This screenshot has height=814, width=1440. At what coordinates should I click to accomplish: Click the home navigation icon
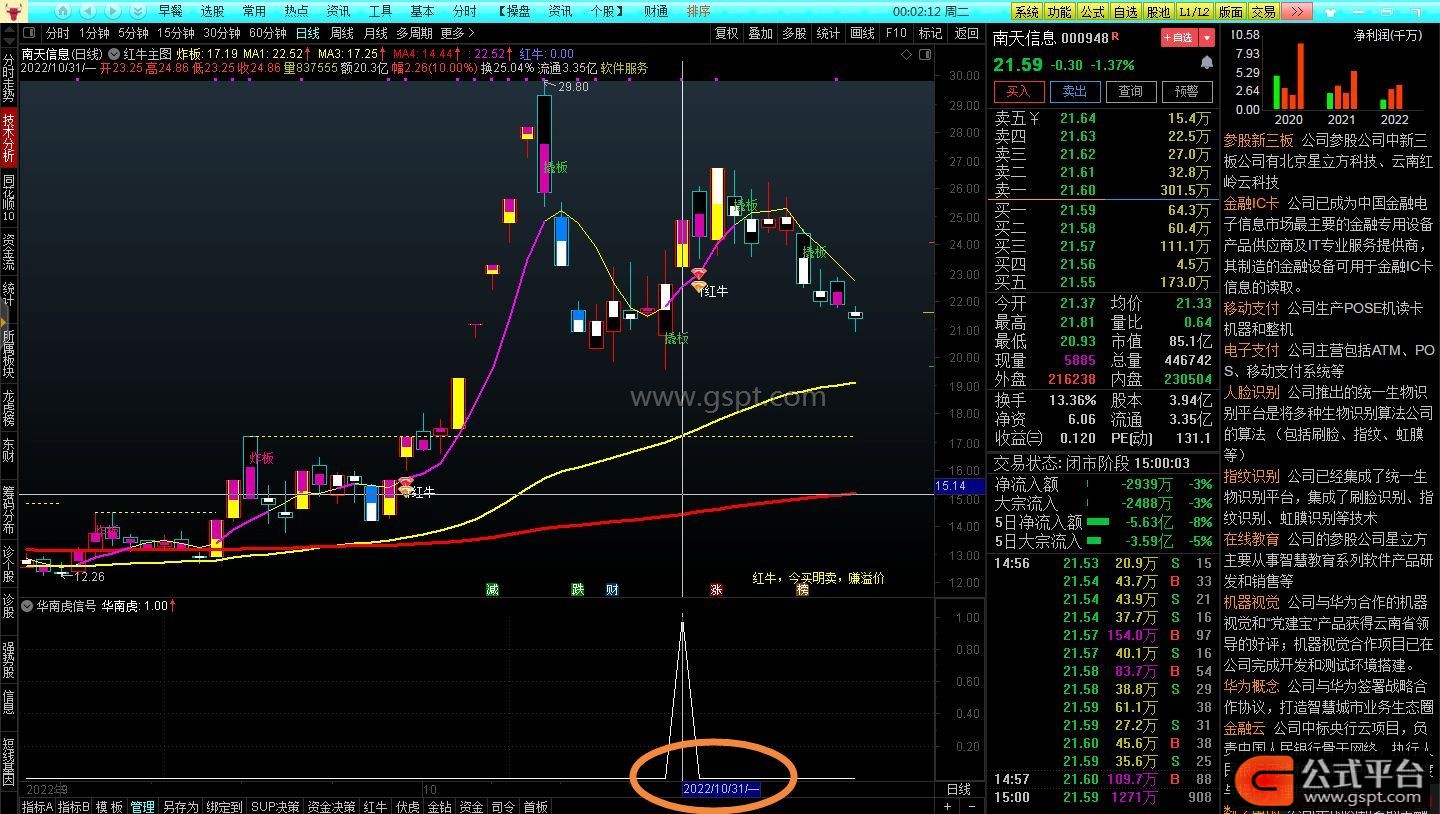[62, 11]
